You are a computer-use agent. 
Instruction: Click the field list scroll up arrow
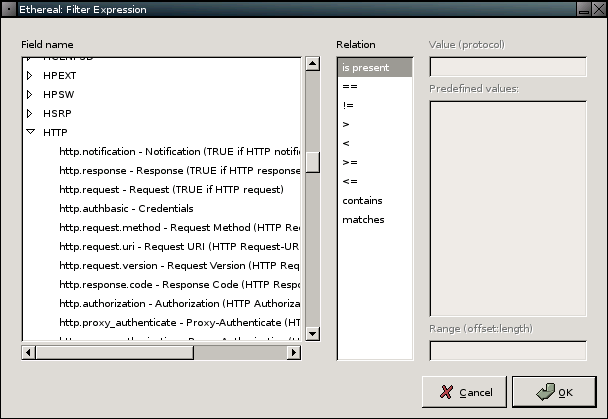pyautogui.click(x=313, y=64)
